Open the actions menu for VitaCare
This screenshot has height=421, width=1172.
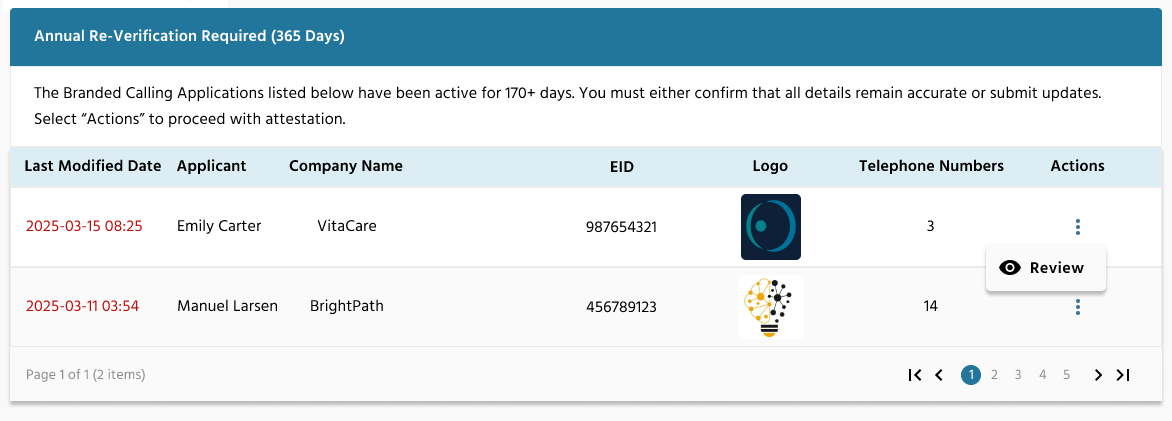coord(1077,227)
